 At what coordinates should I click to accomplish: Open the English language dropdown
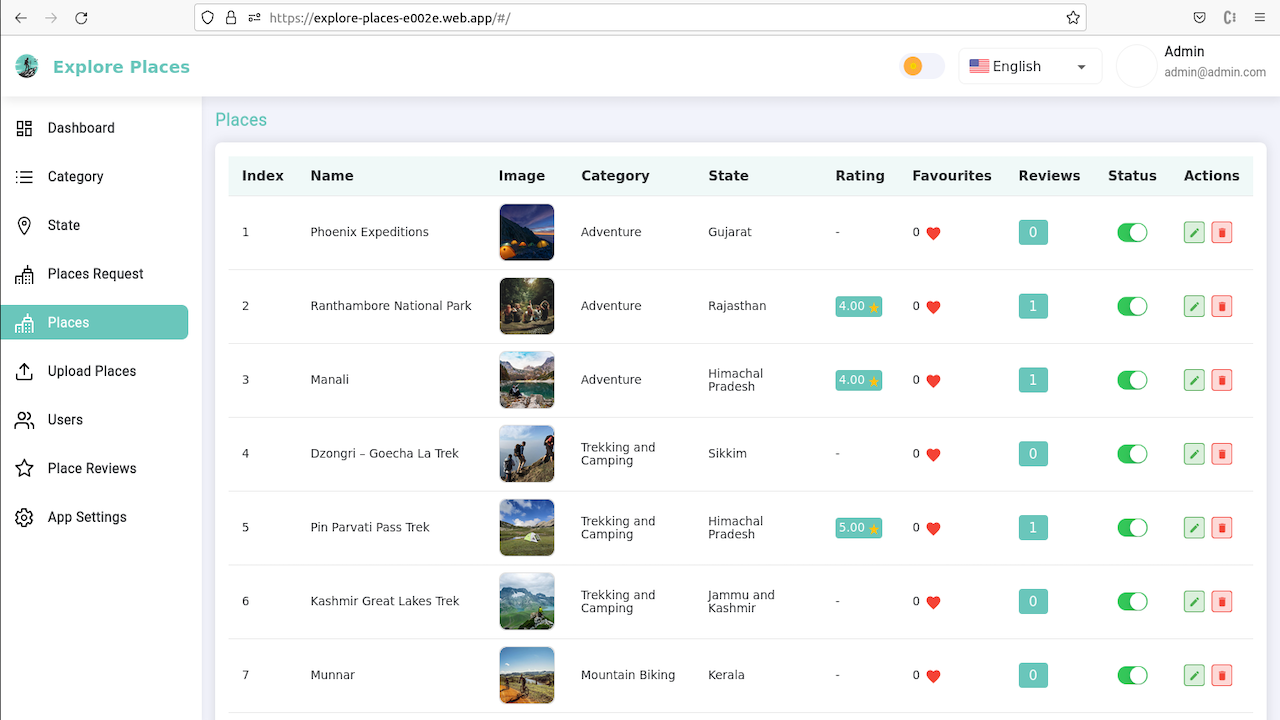tap(1029, 65)
